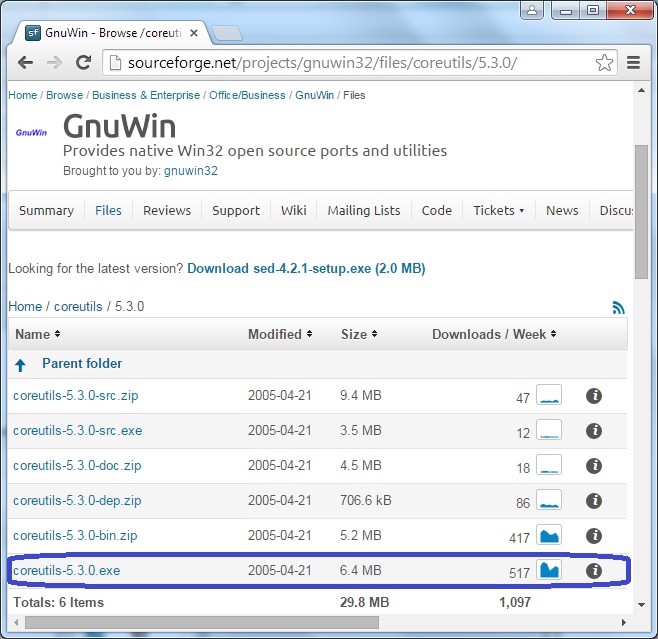The height and width of the screenshot is (639, 658).
Task: Open the Wiki tab
Action: tap(294, 210)
